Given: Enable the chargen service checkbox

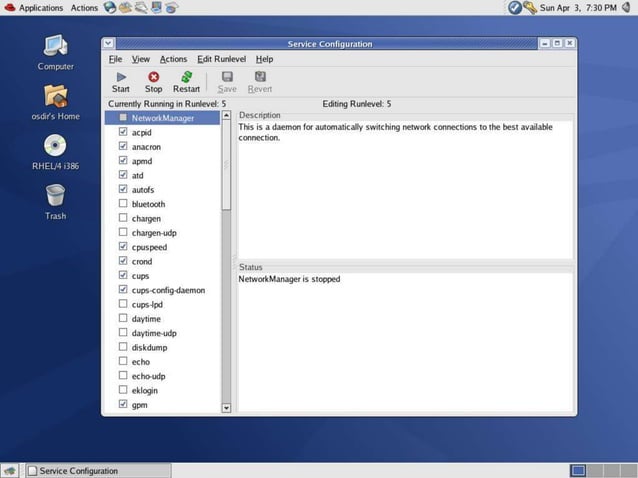Looking at the screenshot, I should tap(123, 218).
